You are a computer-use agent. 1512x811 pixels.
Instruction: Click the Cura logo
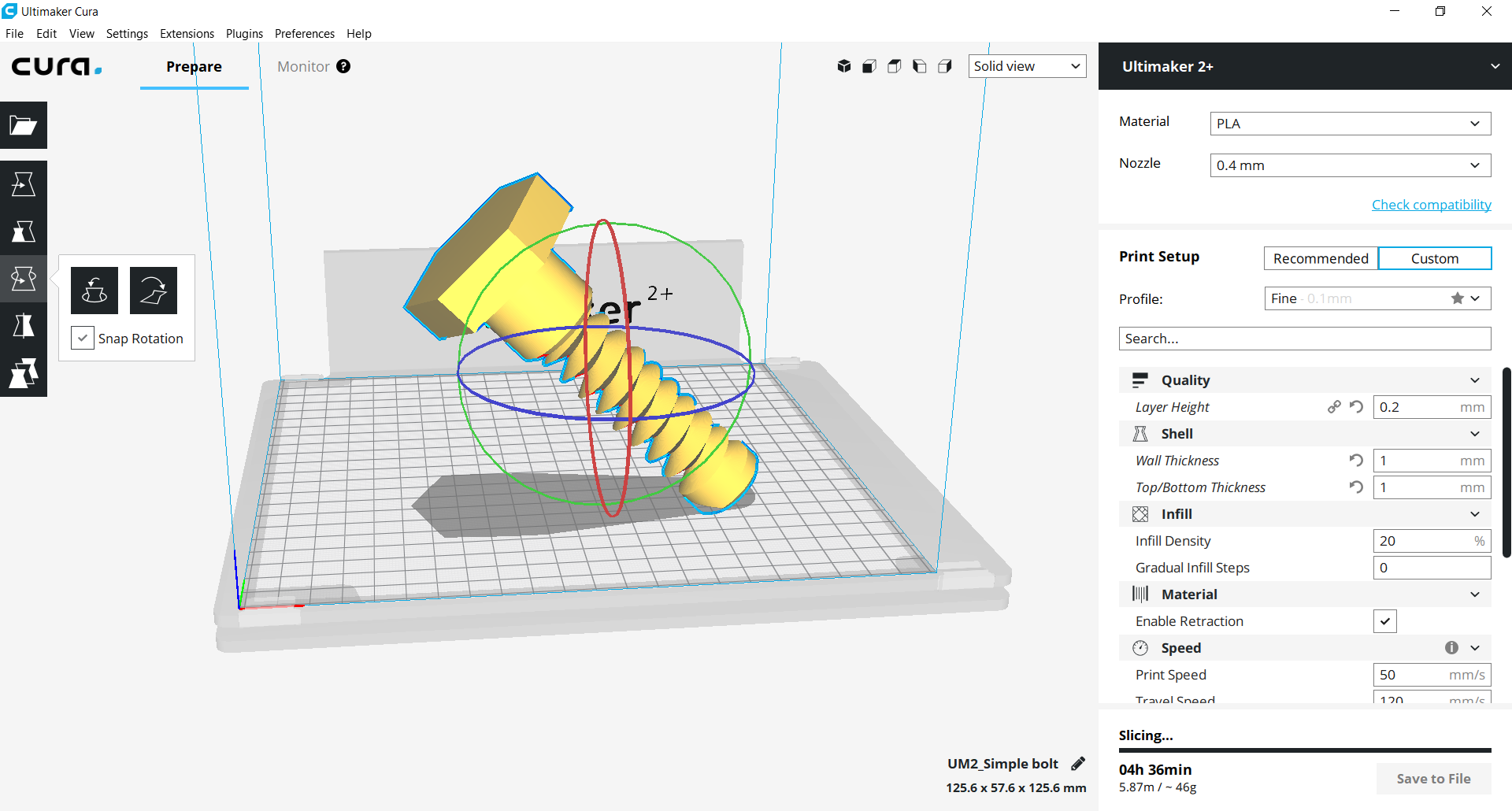(57, 66)
